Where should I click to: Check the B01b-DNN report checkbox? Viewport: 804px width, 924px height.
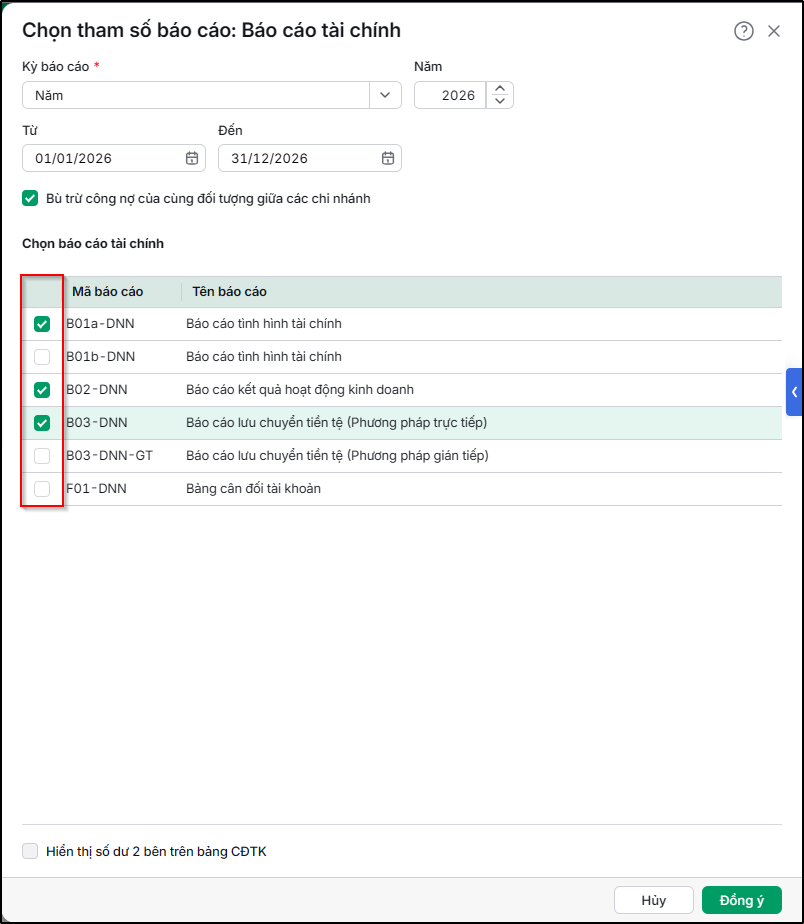pyautogui.click(x=42, y=357)
